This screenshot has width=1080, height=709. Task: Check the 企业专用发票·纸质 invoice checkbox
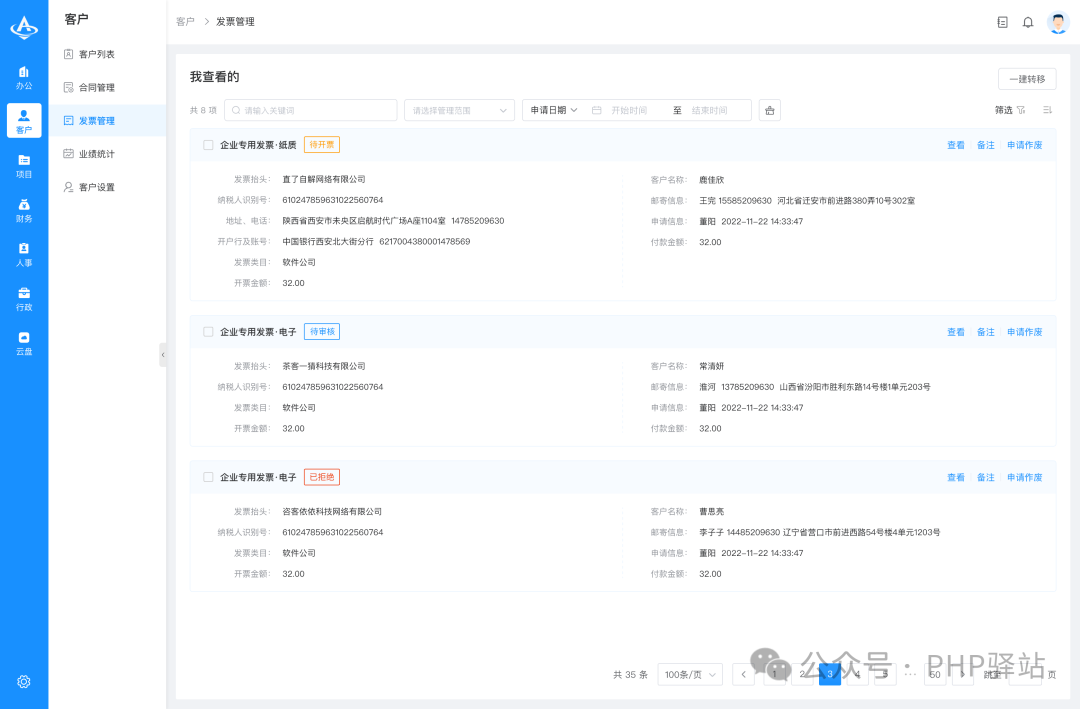(208, 145)
